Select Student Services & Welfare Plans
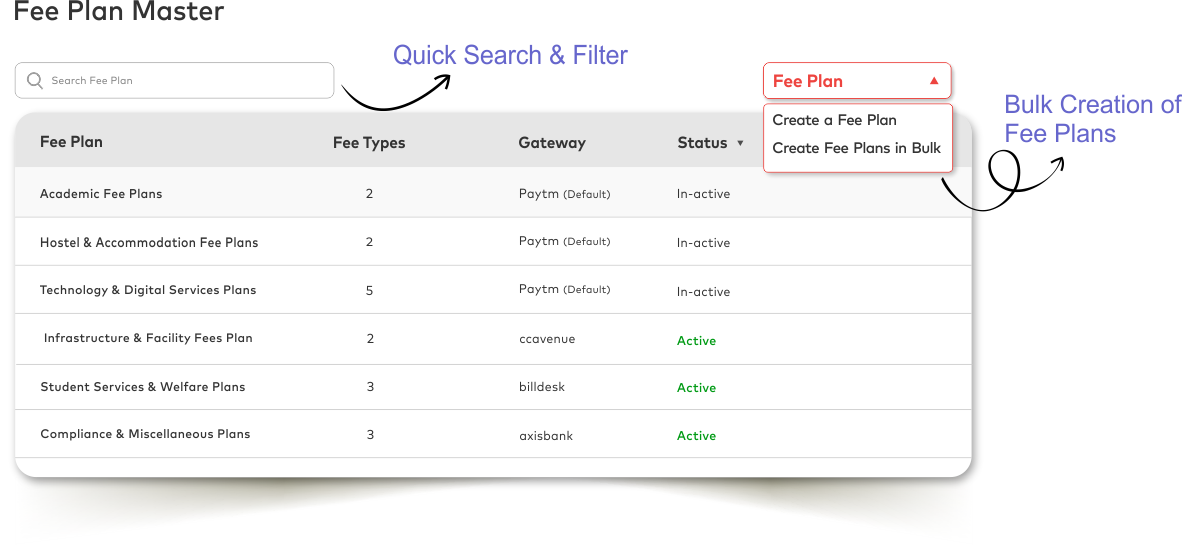Screen dimensions: 1182x545 pyautogui.click(x=143, y=387)
